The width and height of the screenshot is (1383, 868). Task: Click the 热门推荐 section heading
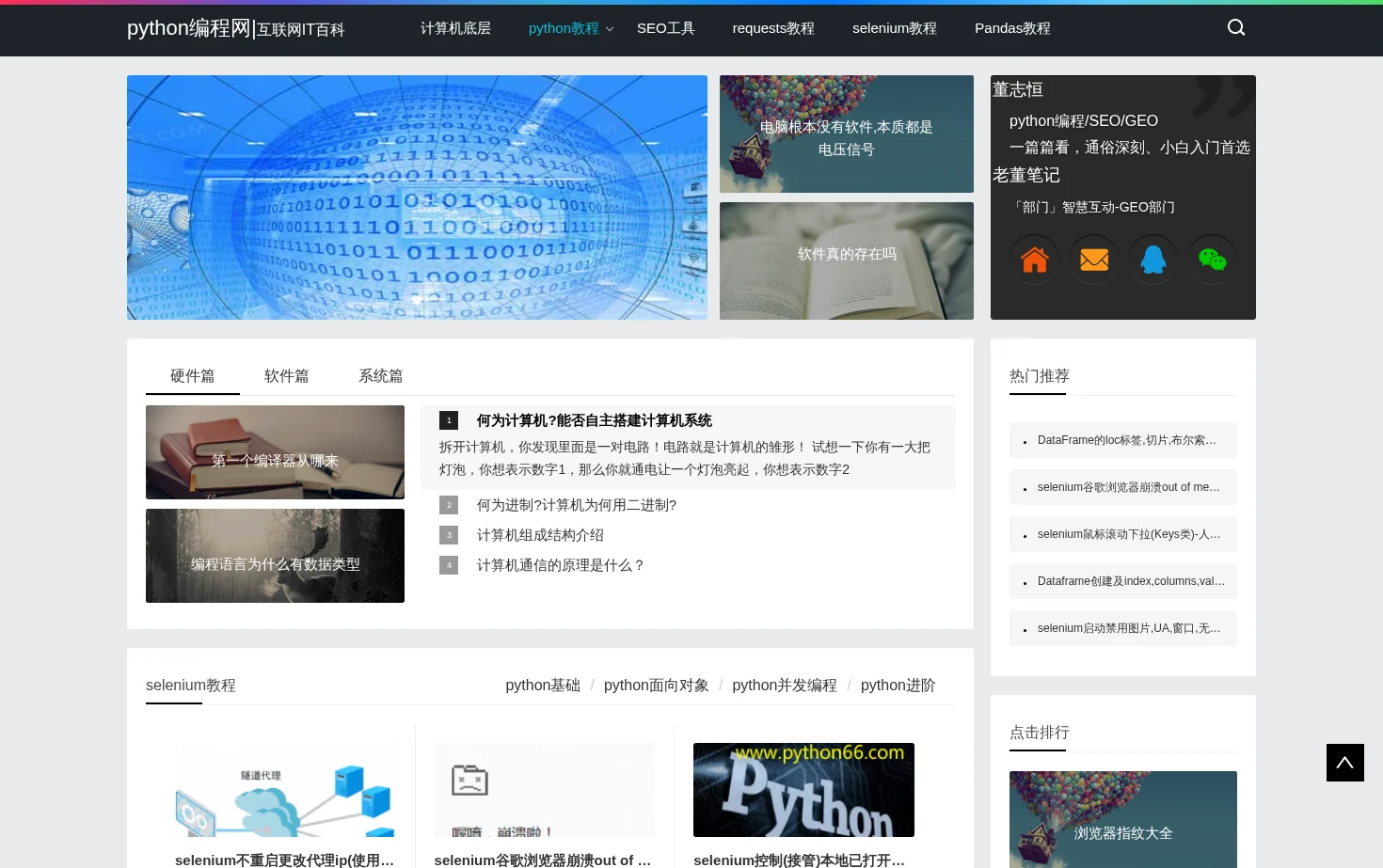1040,376
